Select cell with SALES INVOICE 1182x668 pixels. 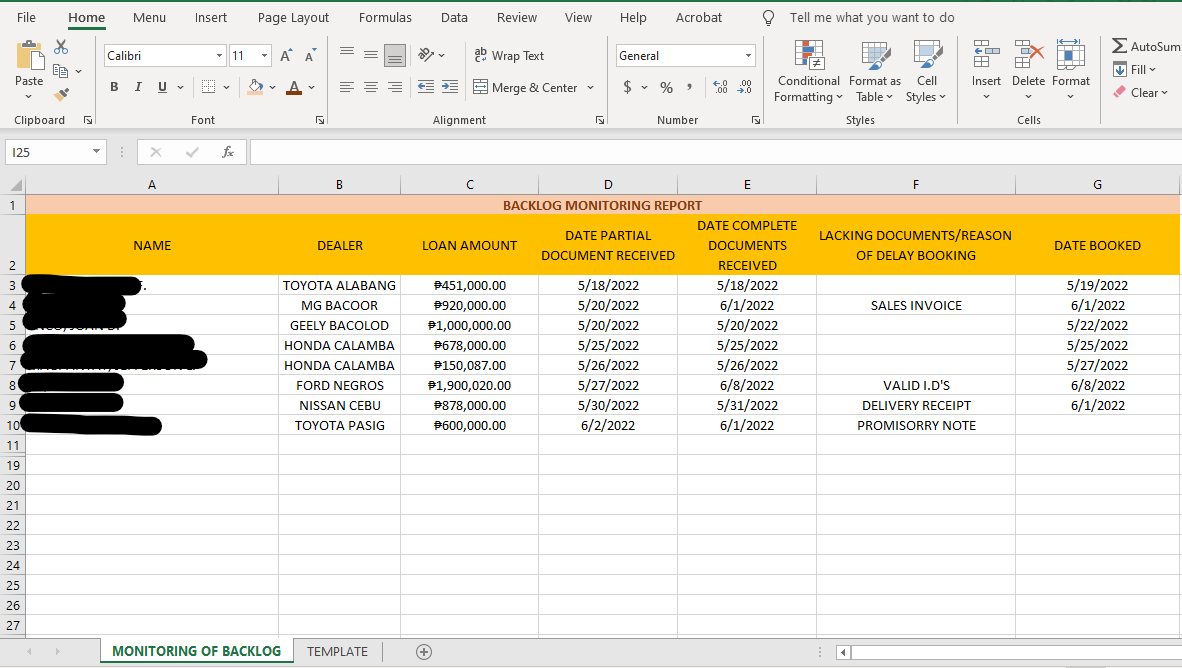[x=916, y=305]
